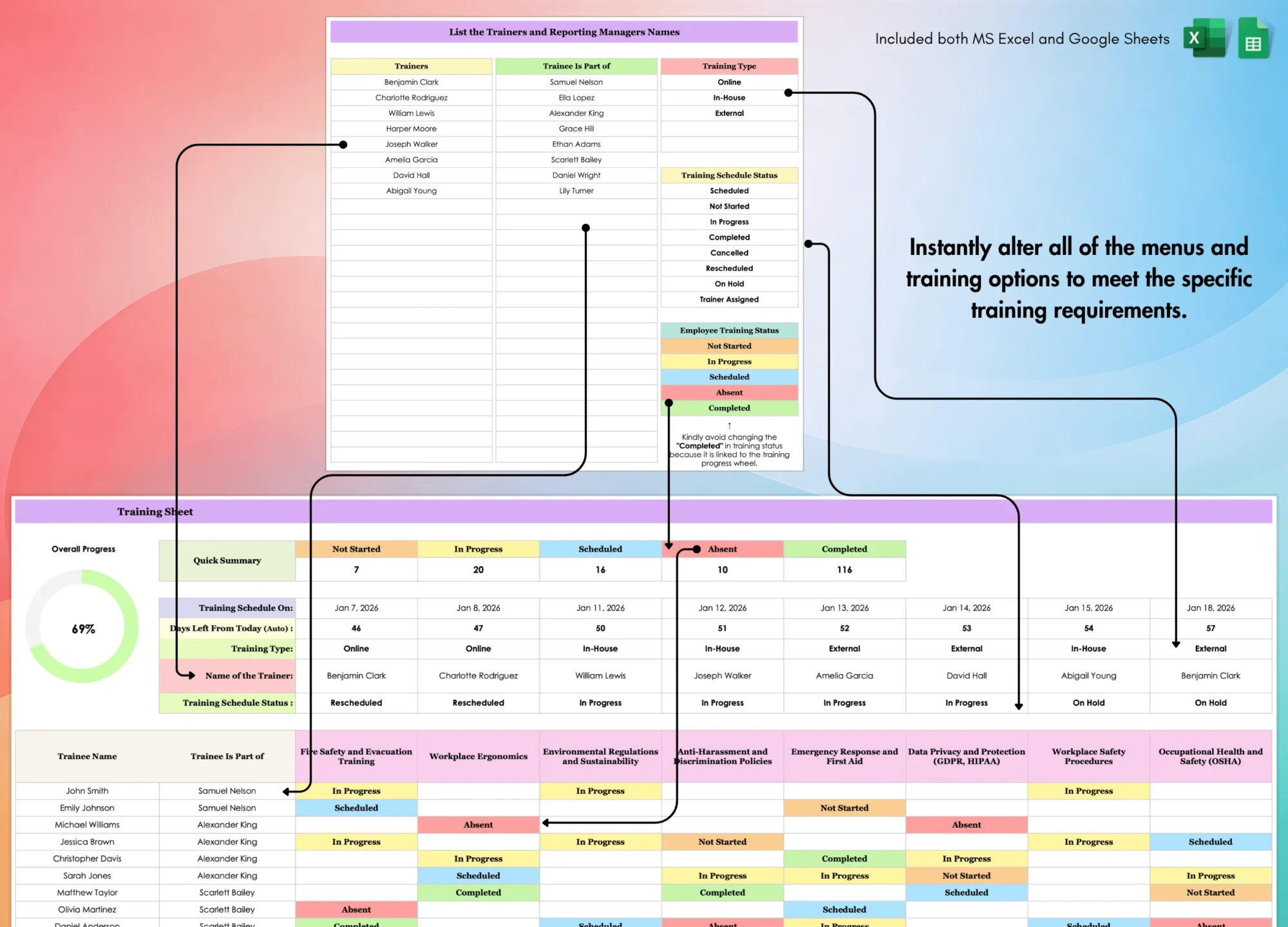Open Emily Johnson's Samuel Nelson manager cell
1288x927 pixels.
click(227, 808)
